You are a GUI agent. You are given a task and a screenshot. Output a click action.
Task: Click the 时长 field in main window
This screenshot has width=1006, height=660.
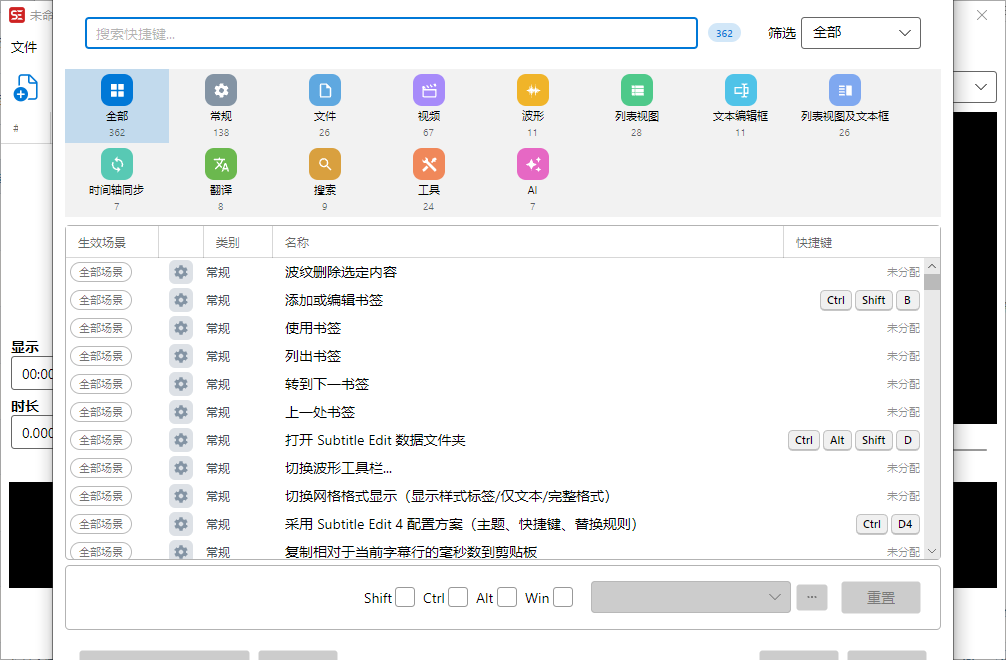[x=32, y=432]
